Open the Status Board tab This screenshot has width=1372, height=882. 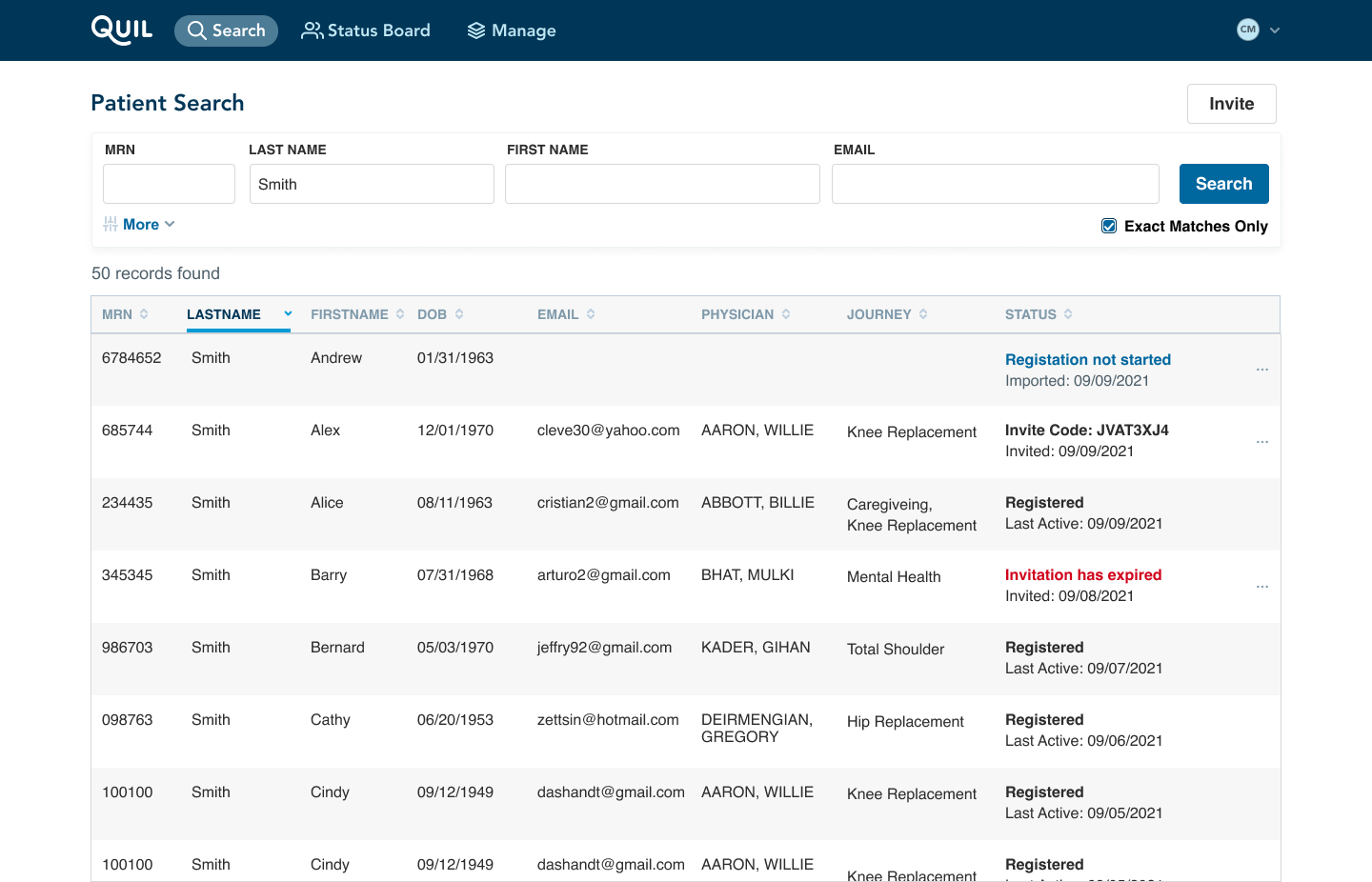366,30
